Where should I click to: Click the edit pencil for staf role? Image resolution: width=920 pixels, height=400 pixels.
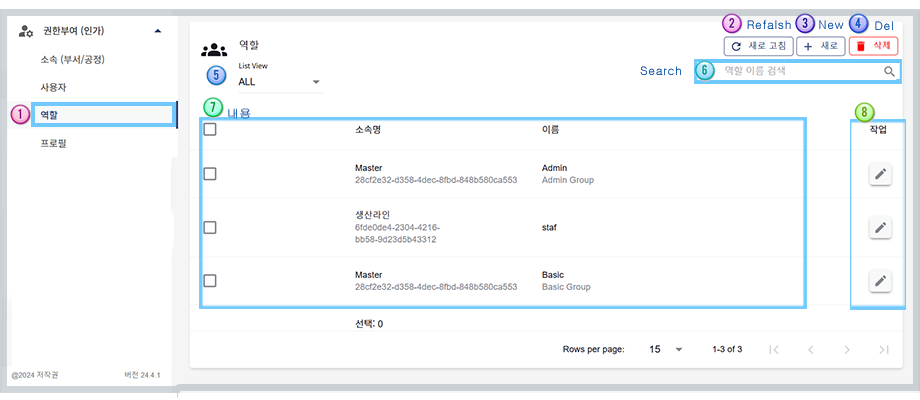pos(880,228)
